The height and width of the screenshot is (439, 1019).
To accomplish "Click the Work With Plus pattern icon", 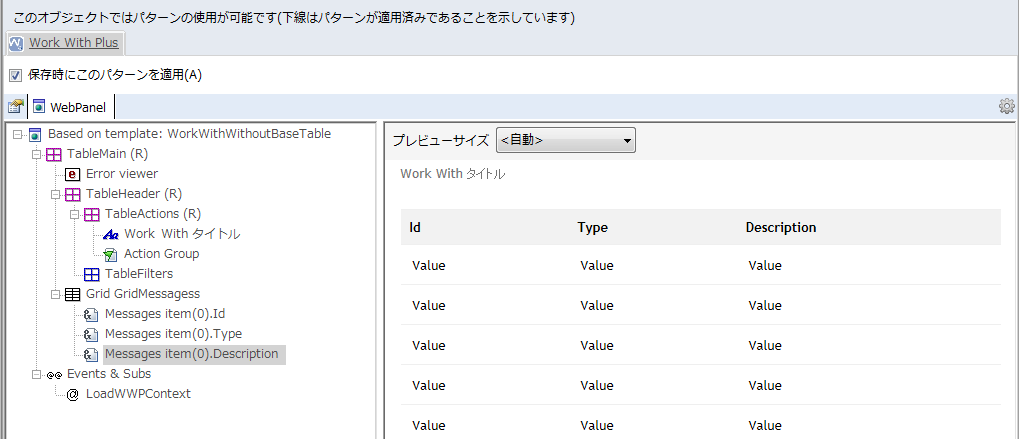I will point(16,44).
